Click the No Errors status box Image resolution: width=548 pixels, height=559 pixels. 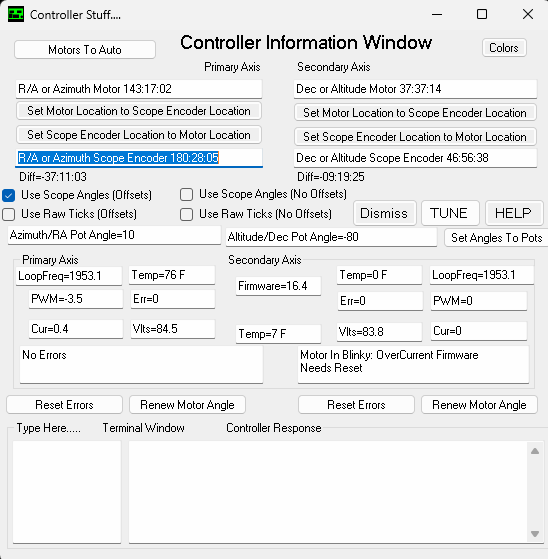[x=141, y=365]
